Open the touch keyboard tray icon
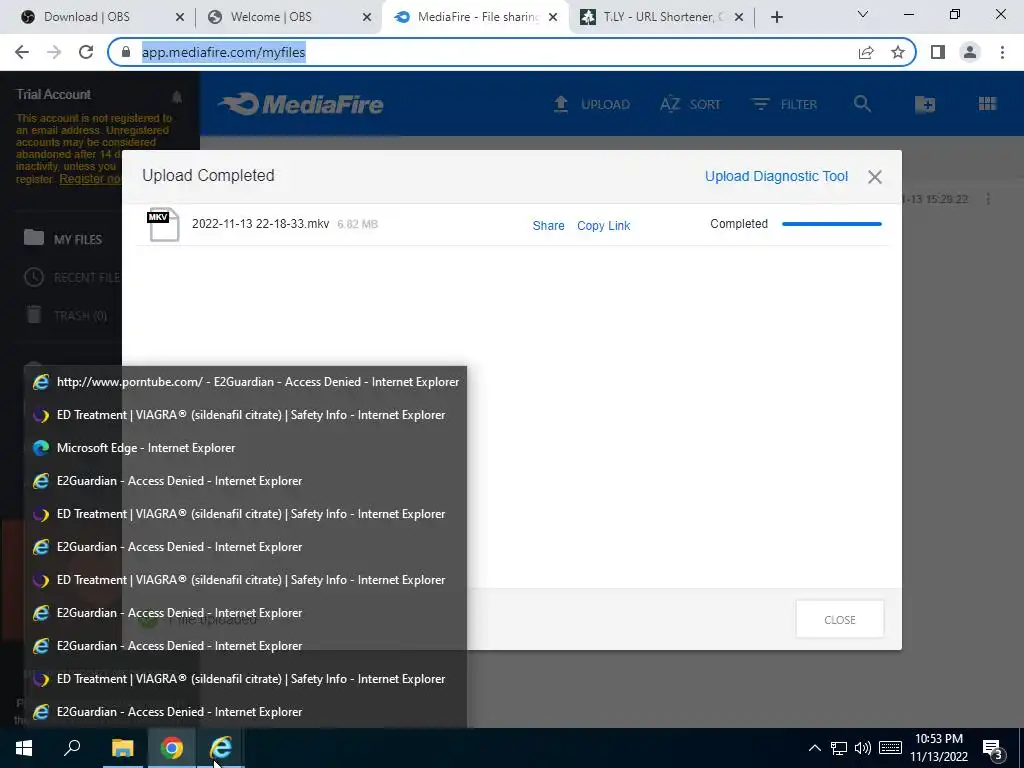This screenshot has height=768, width=1024. pos(890,748)
